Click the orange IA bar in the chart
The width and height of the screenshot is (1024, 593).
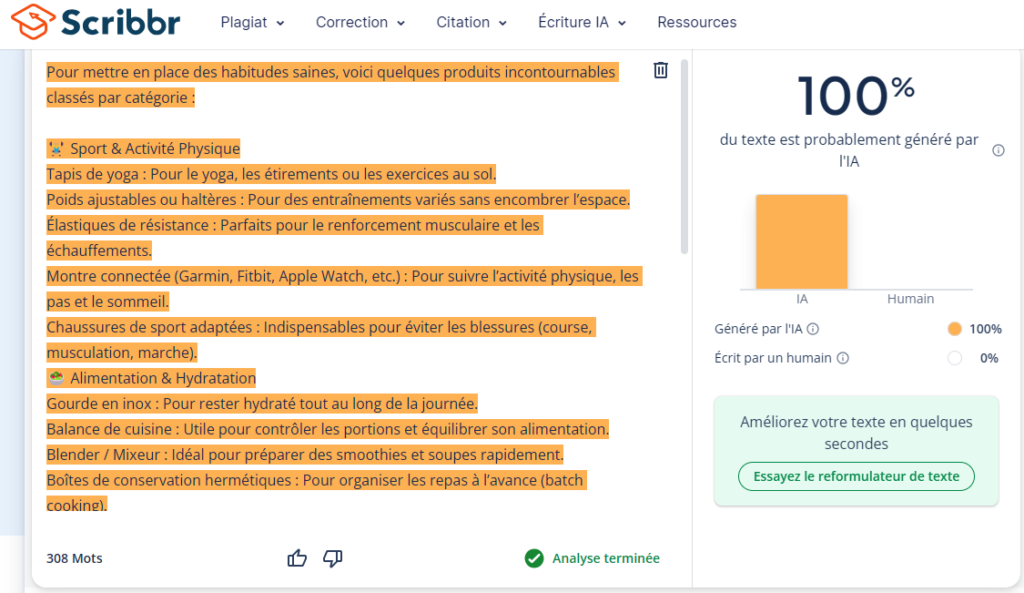click(x=801, y=241)
